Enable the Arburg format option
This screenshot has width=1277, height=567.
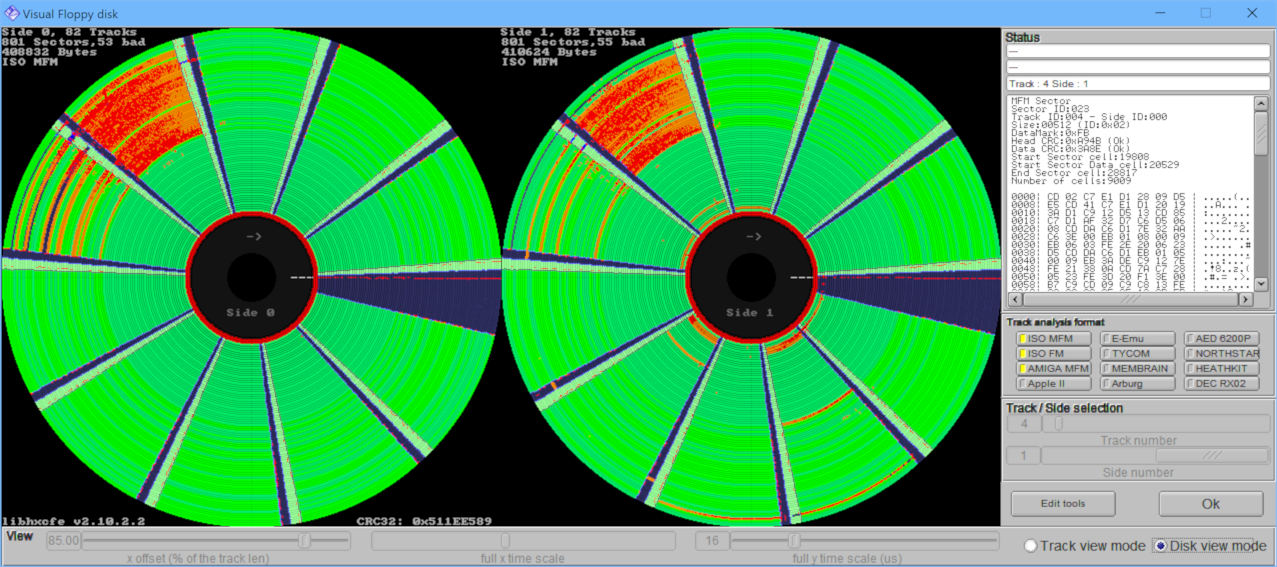click(1139, 384)
